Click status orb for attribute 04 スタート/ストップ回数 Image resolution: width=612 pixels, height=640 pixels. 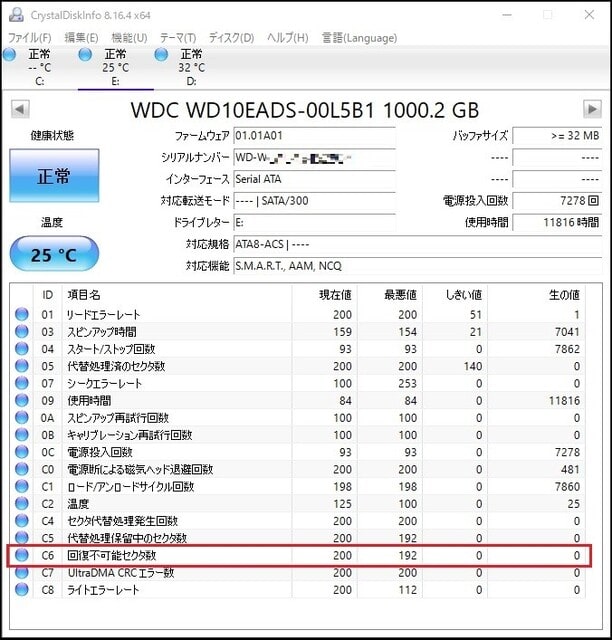(22, 349)
